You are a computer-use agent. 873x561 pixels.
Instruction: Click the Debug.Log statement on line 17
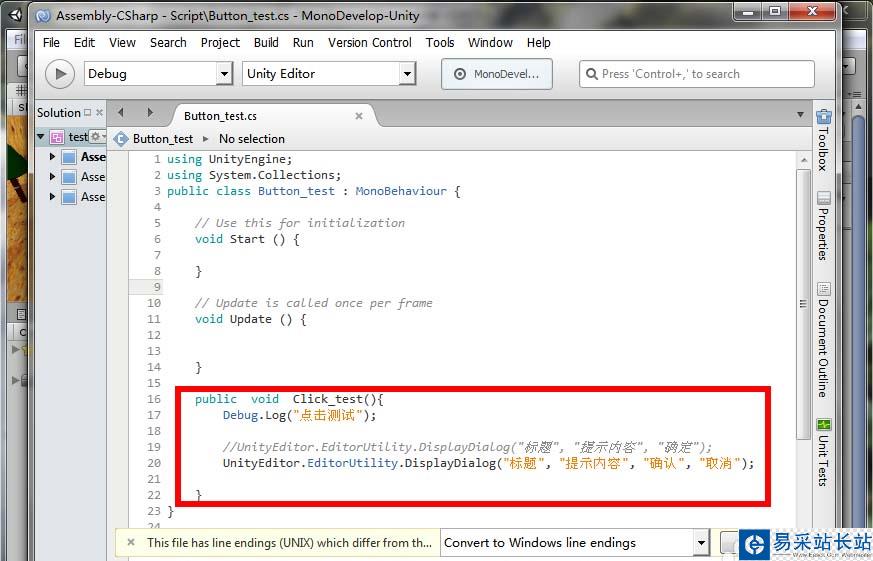coord(300,415)
